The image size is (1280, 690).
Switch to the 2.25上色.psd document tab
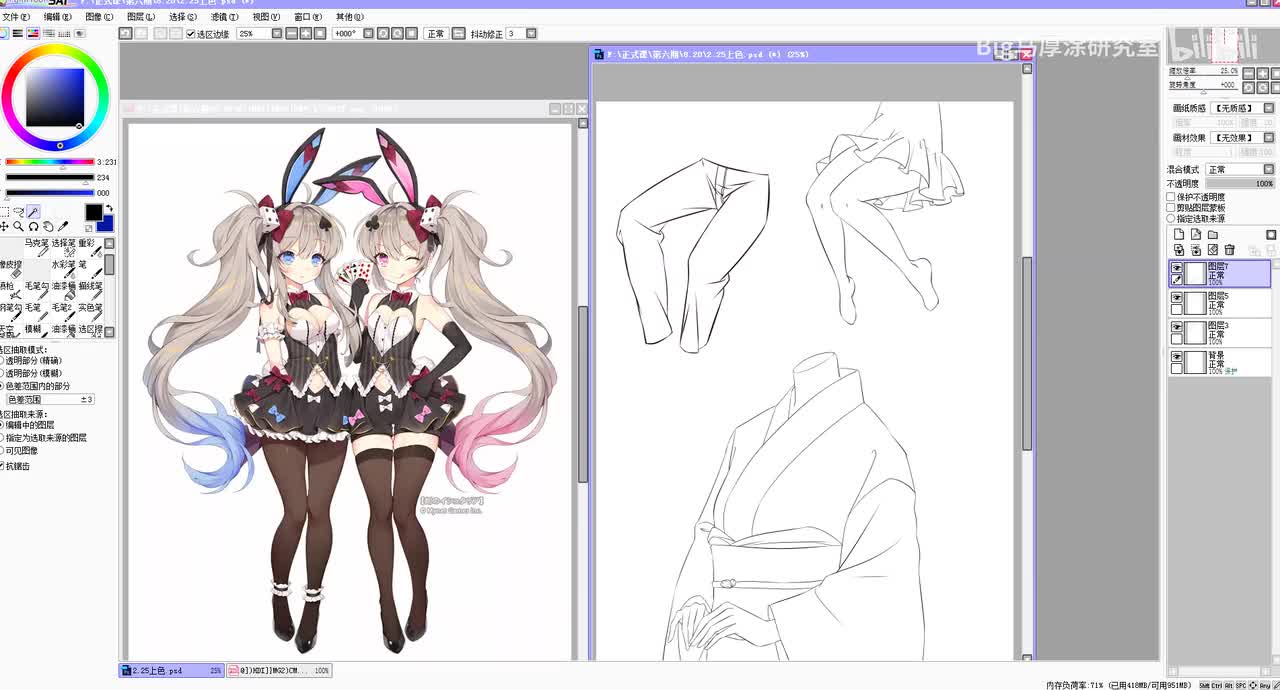coord(171,670)
